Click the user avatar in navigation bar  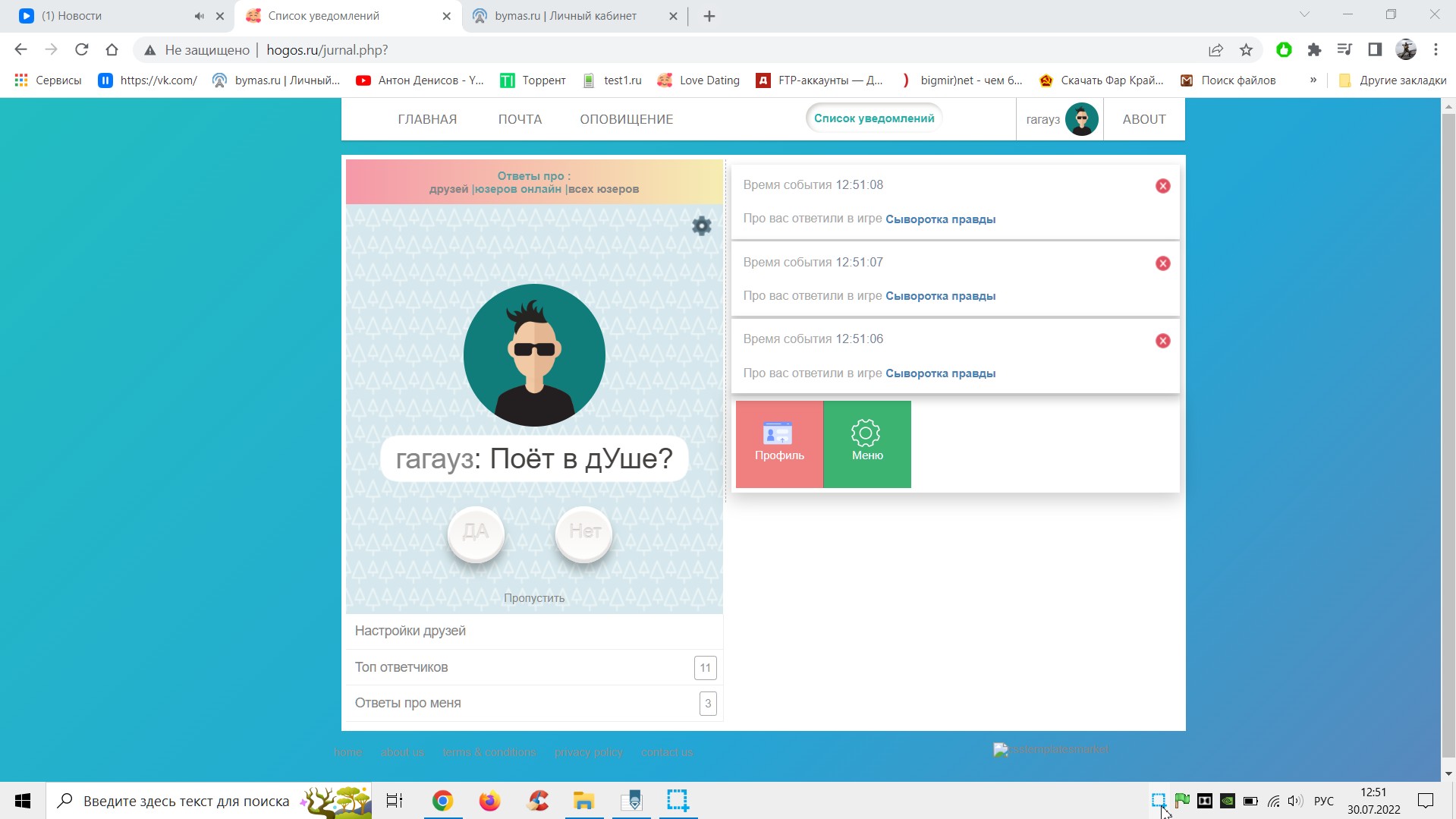[x=1081, y=119]
